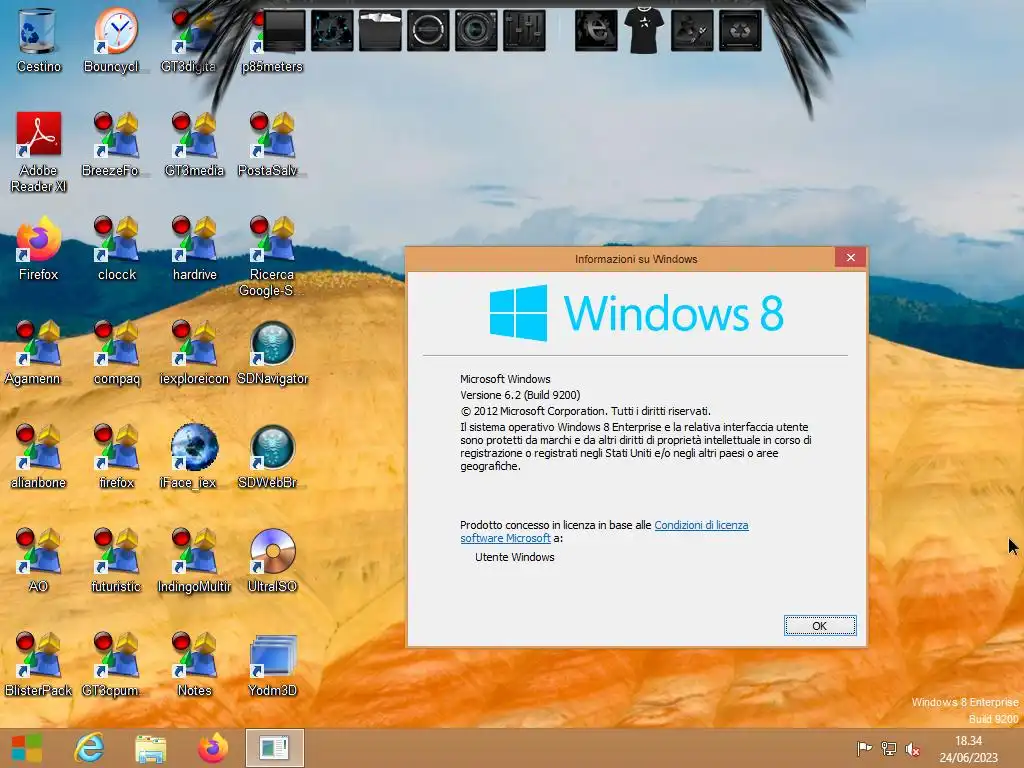1024x768 pixels.
Task: Open the Action Center flag icon
Action: (864, 748)
